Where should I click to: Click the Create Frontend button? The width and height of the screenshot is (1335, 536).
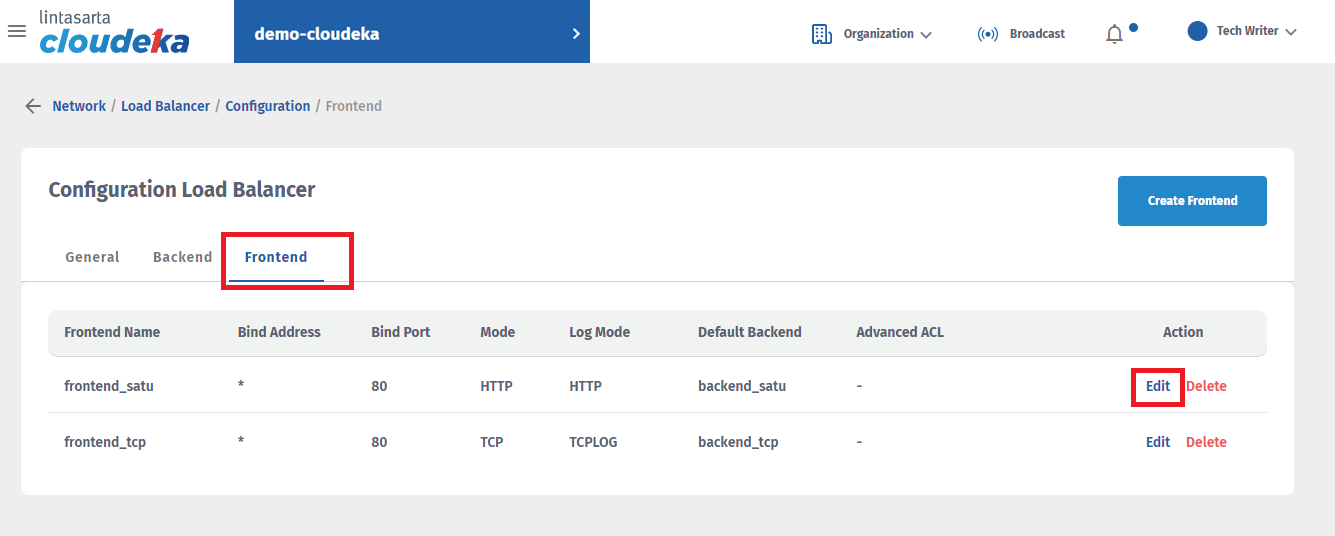click(x=1192, y=201)
